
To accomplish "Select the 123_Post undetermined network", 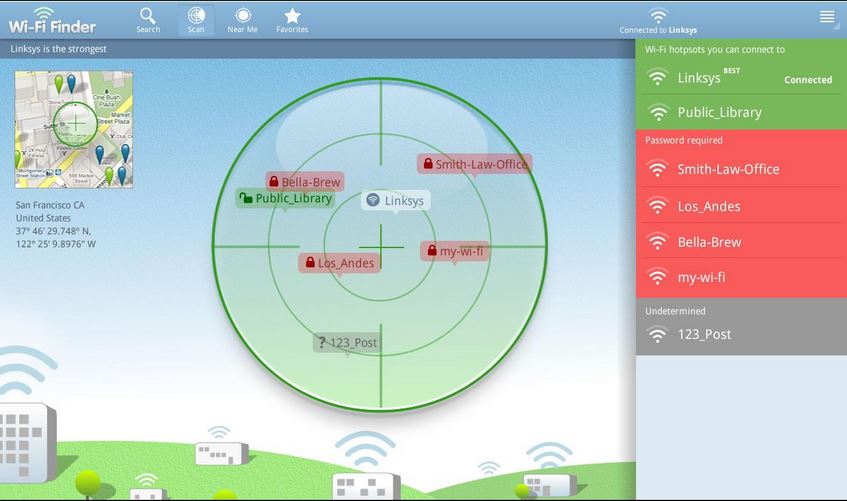I will pos(741,335).
